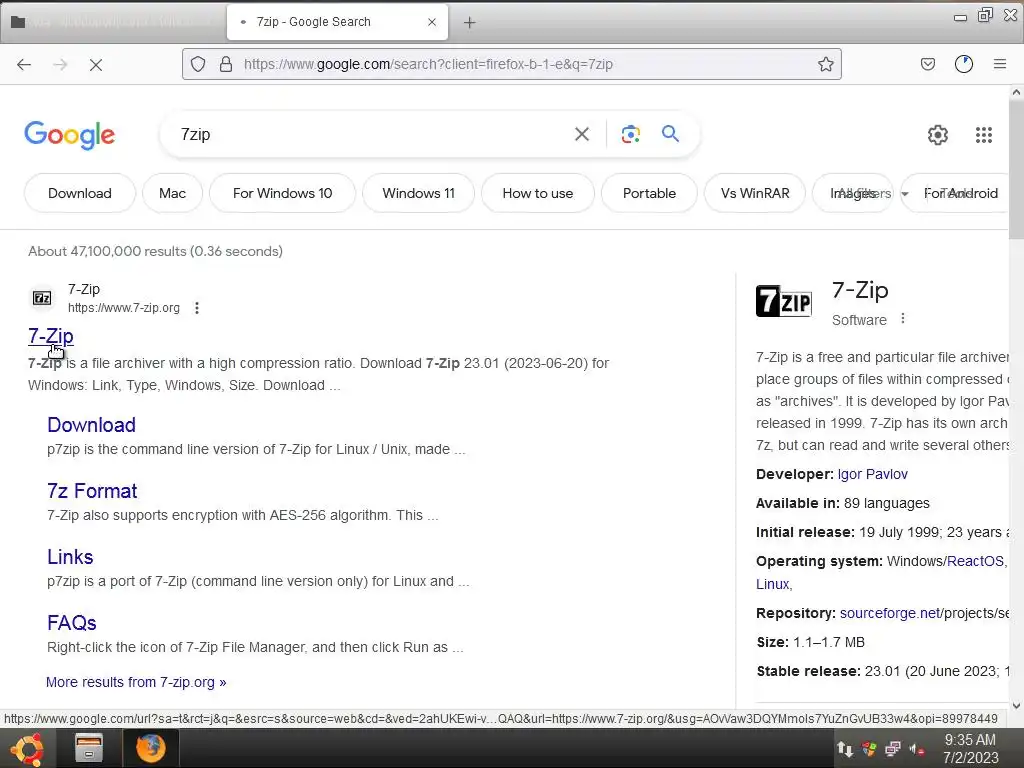This screenshot has width=1024, height=768.
Task: Select the Vs WinRAR chip
Action: pyautogui.click(x=755, y=193)
